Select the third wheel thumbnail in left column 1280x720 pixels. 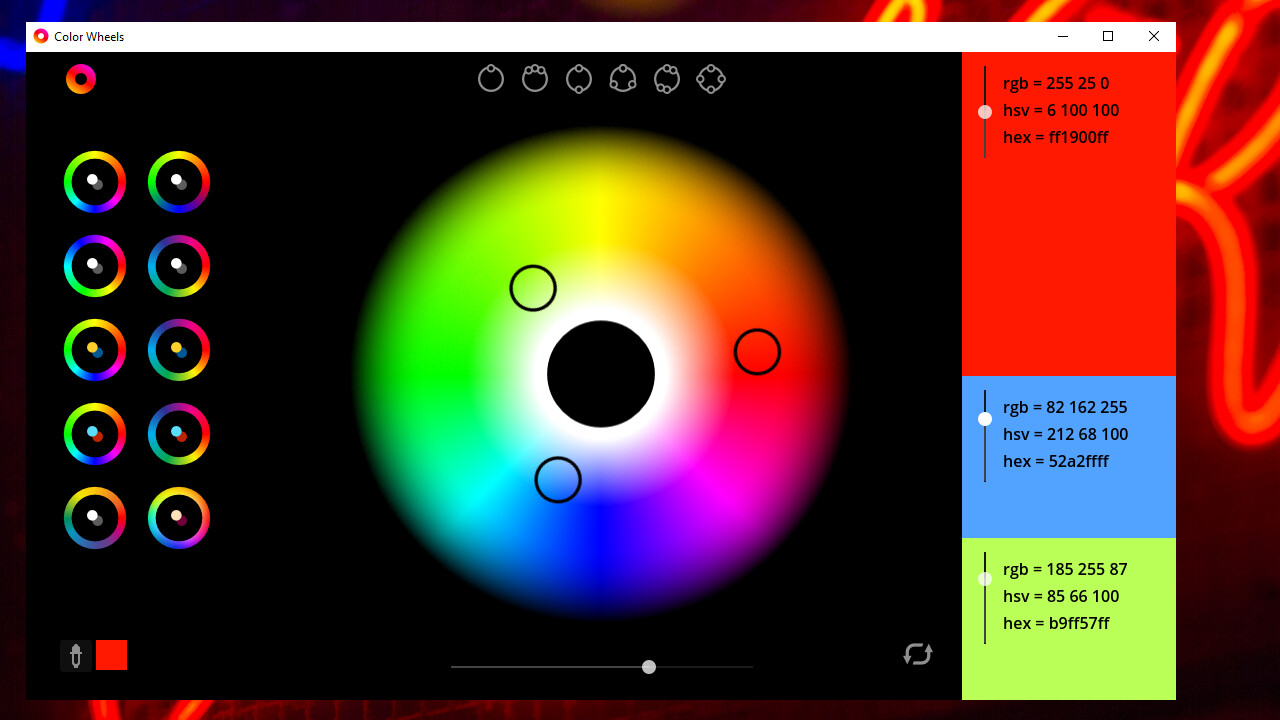point(94,350)
